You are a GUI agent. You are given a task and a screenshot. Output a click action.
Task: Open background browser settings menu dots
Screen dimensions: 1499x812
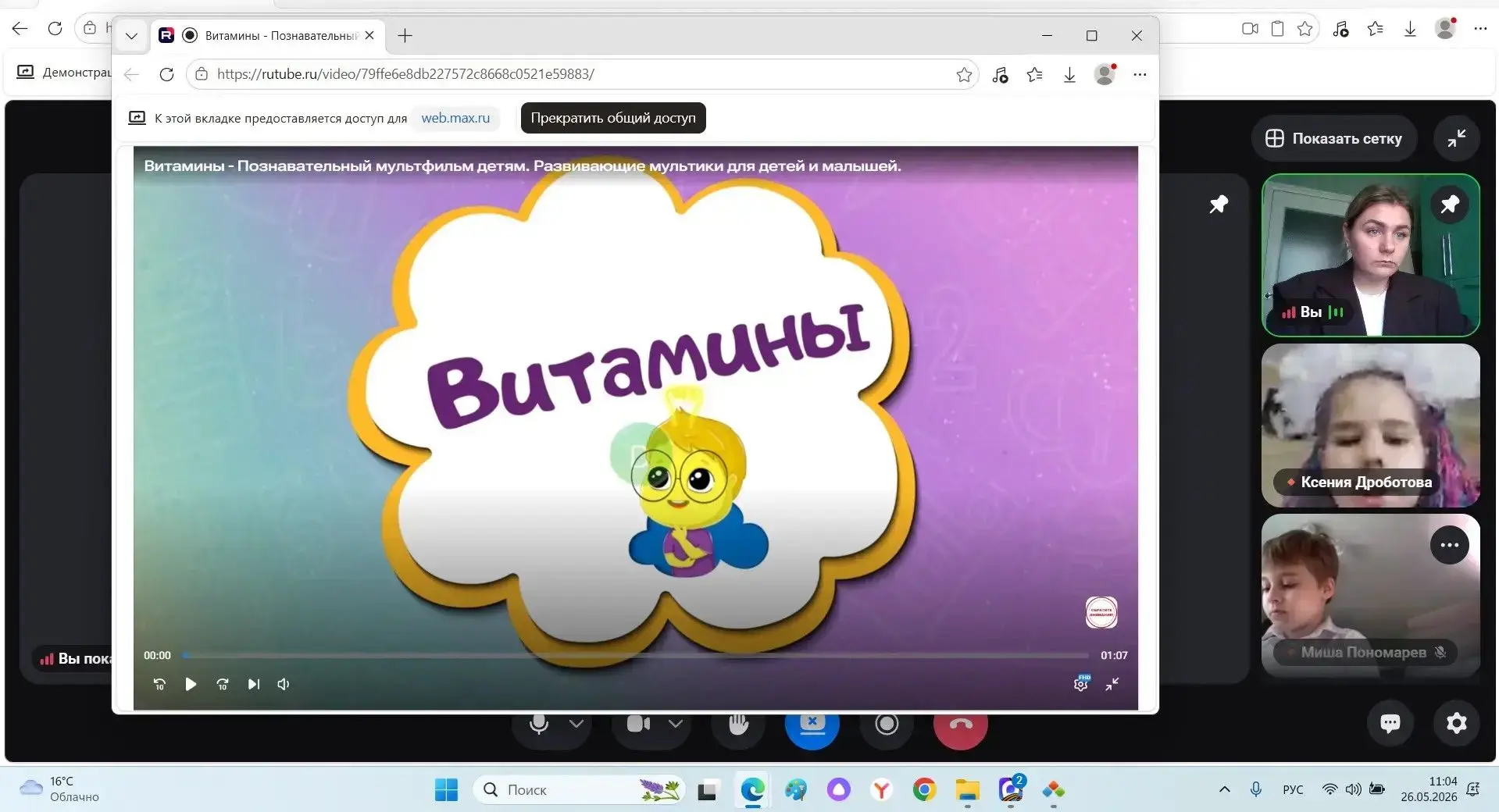1480,29
